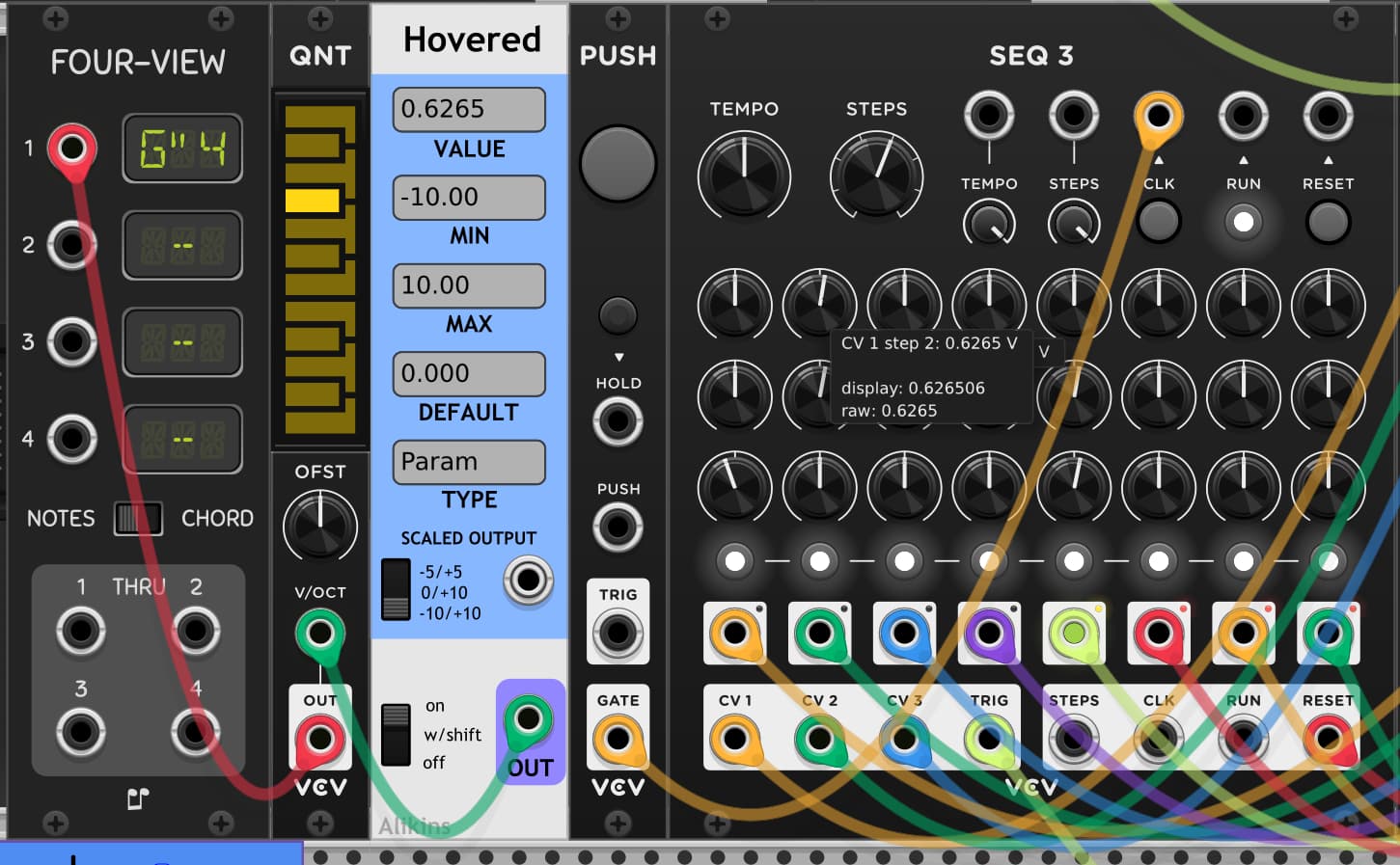Viewport: 1400px width, 865px height.
Task: Click the PUSH module TRIG output jack
Action: [x=618, y=634]
